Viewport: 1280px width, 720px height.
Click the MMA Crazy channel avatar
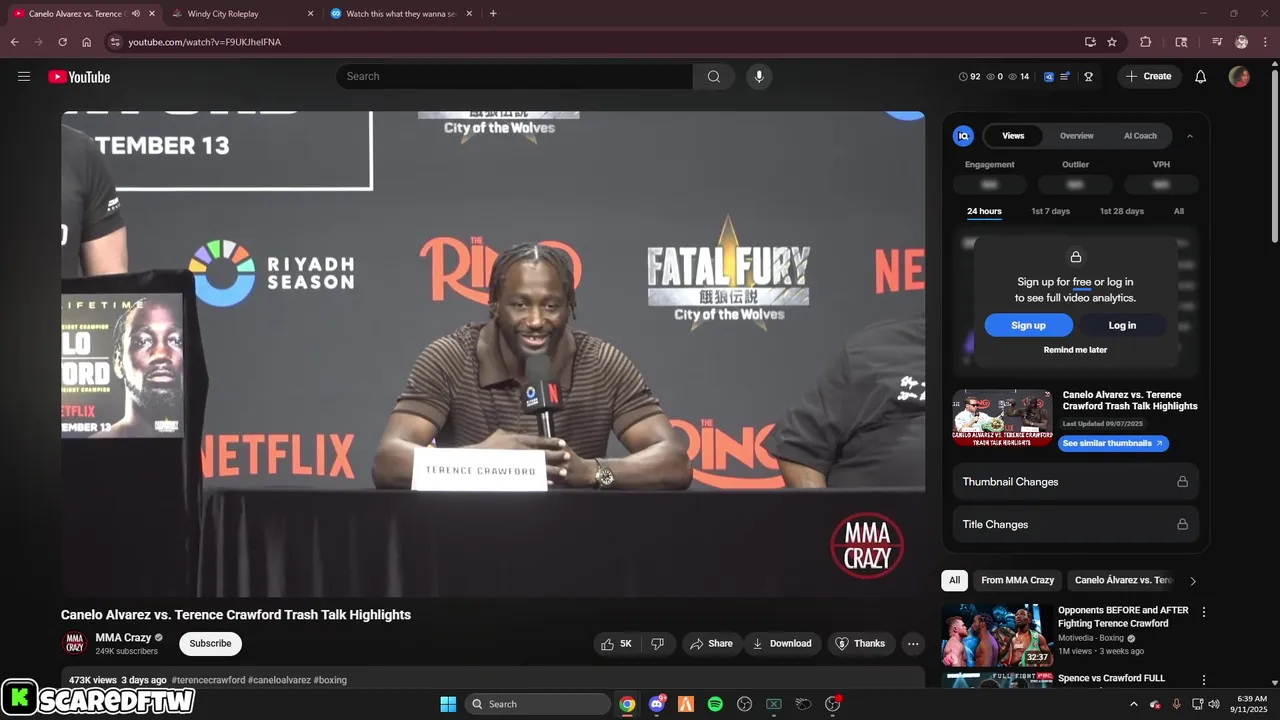(x=74, y=643)
